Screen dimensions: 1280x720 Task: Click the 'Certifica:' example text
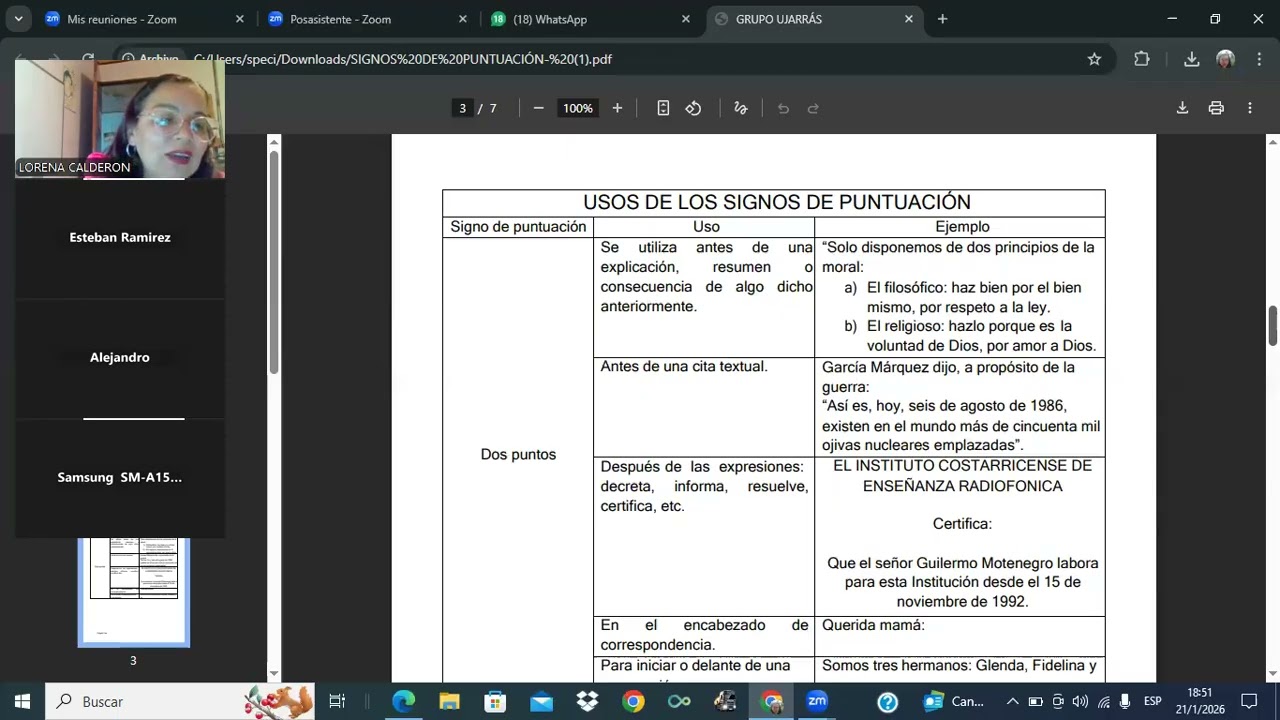pyautogui.click(x=962, y=524)
